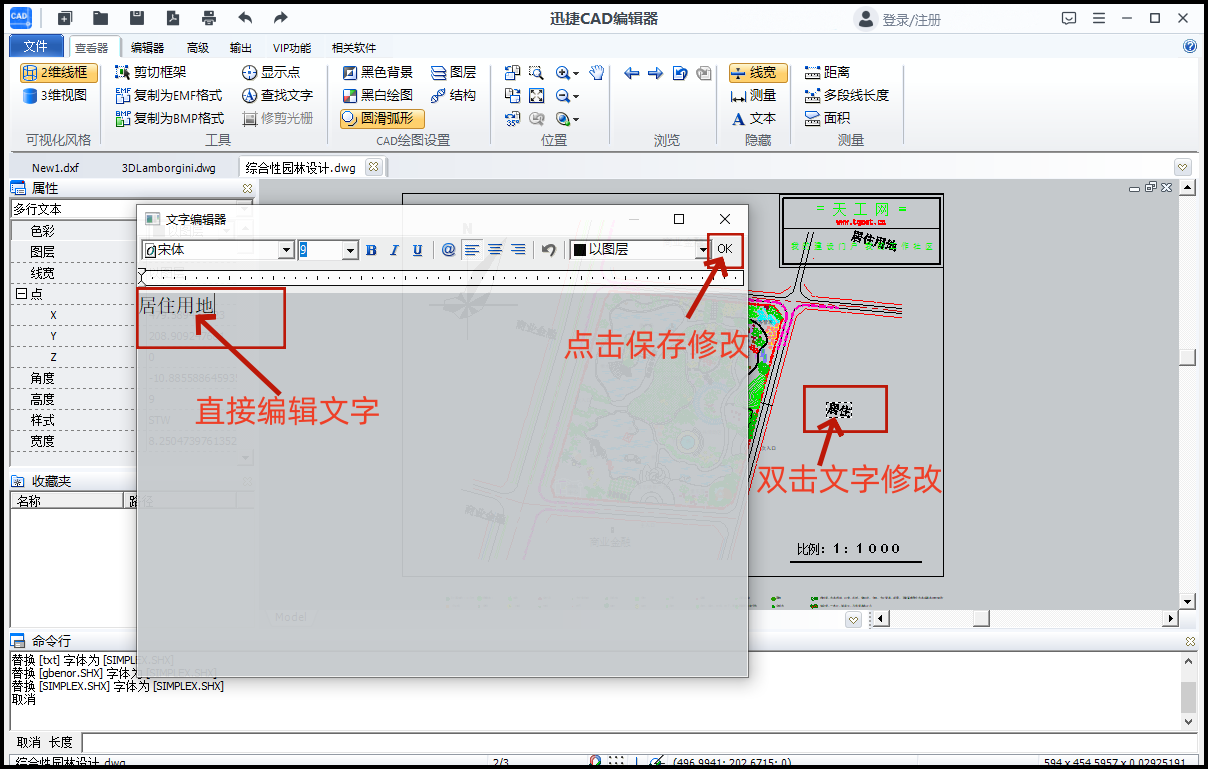
Task: Click OK to save text changes
Action: point(725,249)
